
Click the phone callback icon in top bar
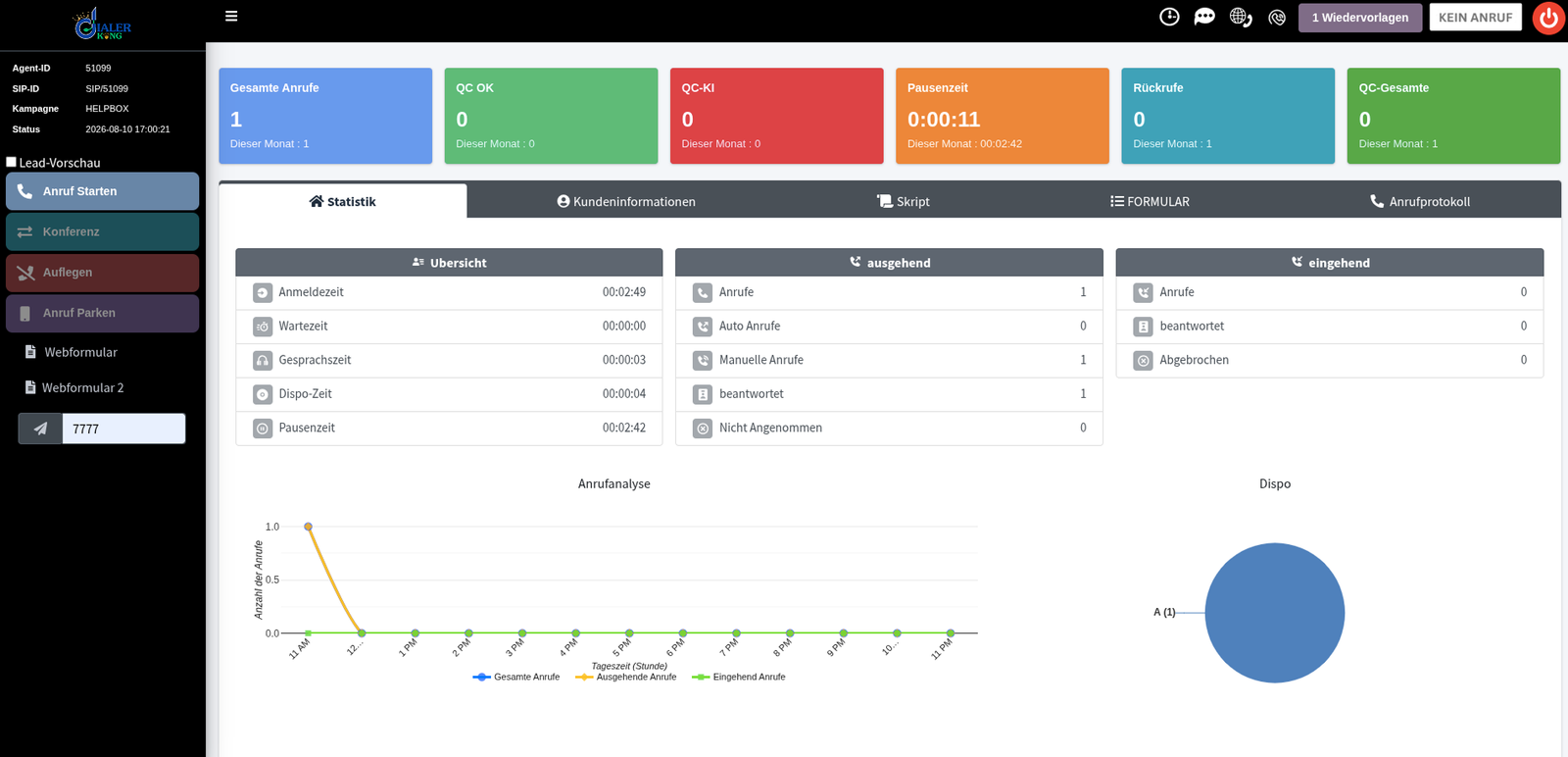[1277, 18]
